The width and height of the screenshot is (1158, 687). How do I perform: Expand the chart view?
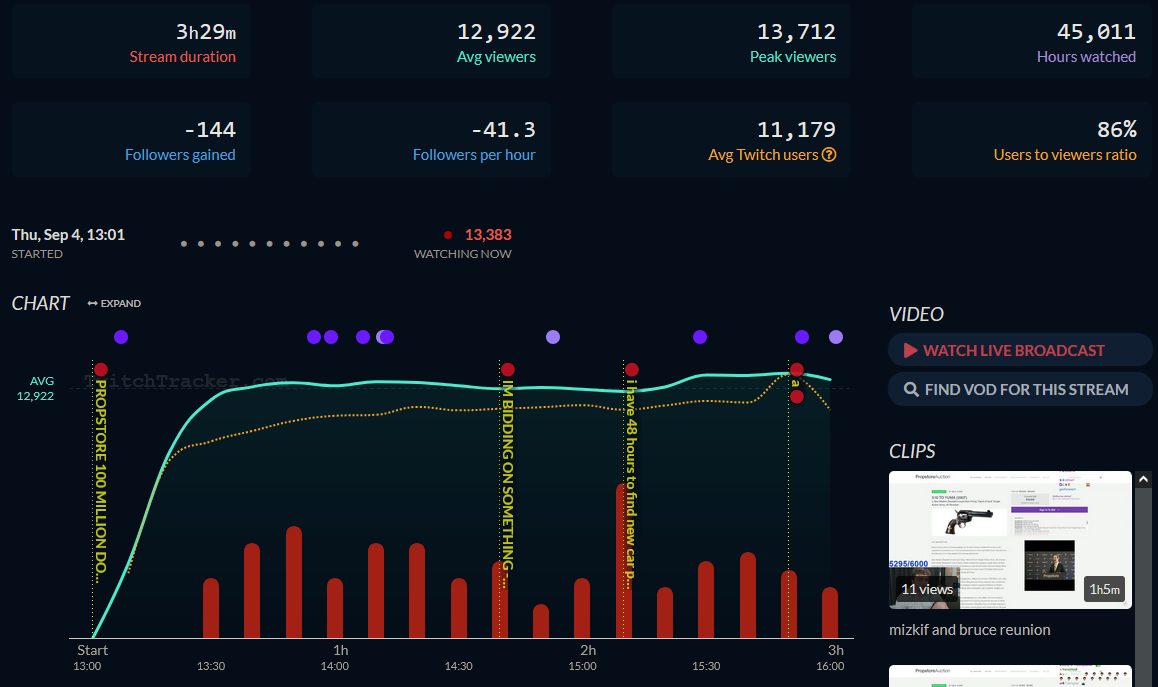click(114, 304)
